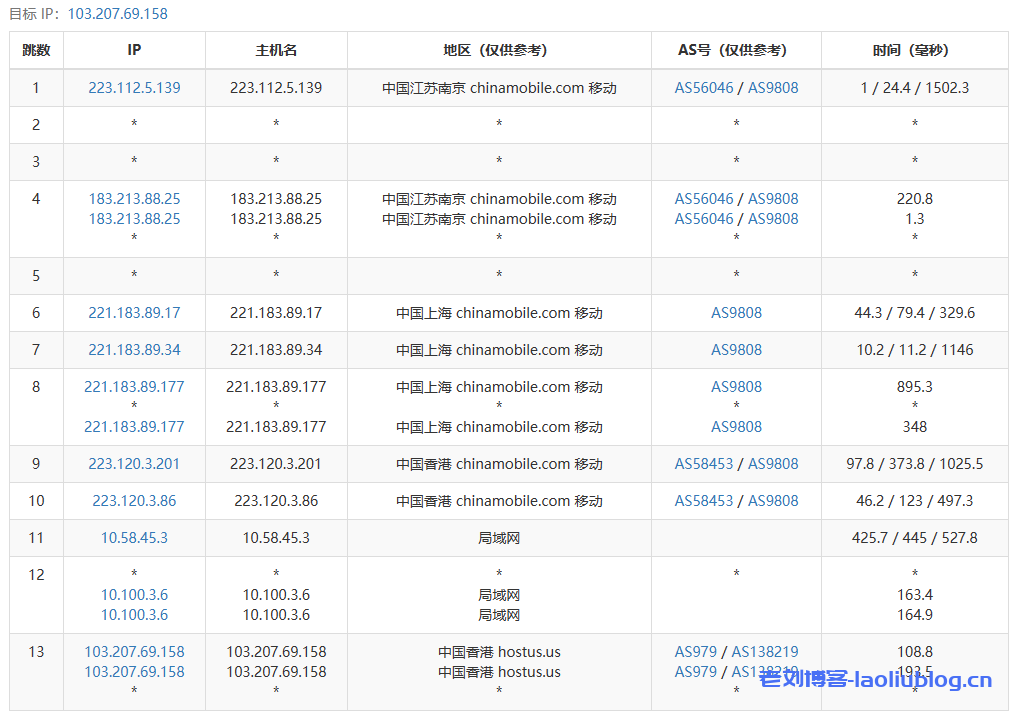Click AS138219 link at hop 13

coord(765,652)
